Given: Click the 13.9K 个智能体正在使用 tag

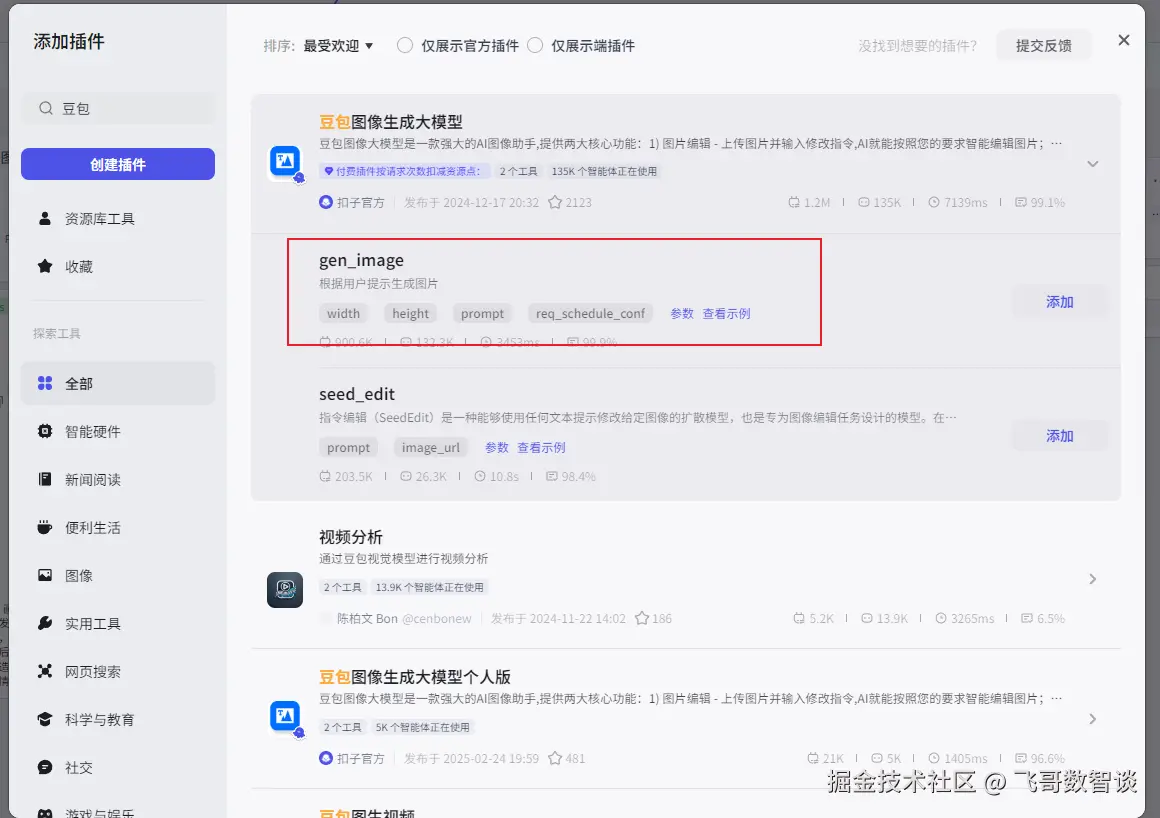Looking at the screenshot, I should click(x=429, y=587).
